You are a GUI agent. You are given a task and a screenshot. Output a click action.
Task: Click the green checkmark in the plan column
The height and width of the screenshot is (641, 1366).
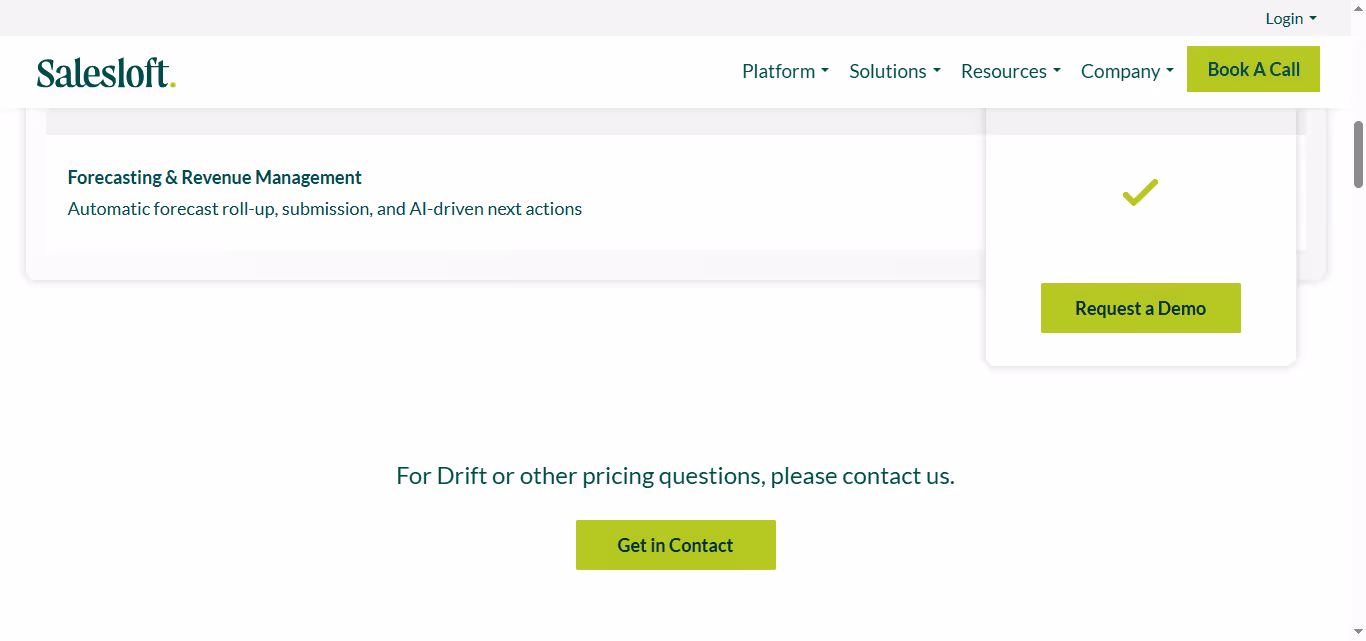coord(1140,192)
